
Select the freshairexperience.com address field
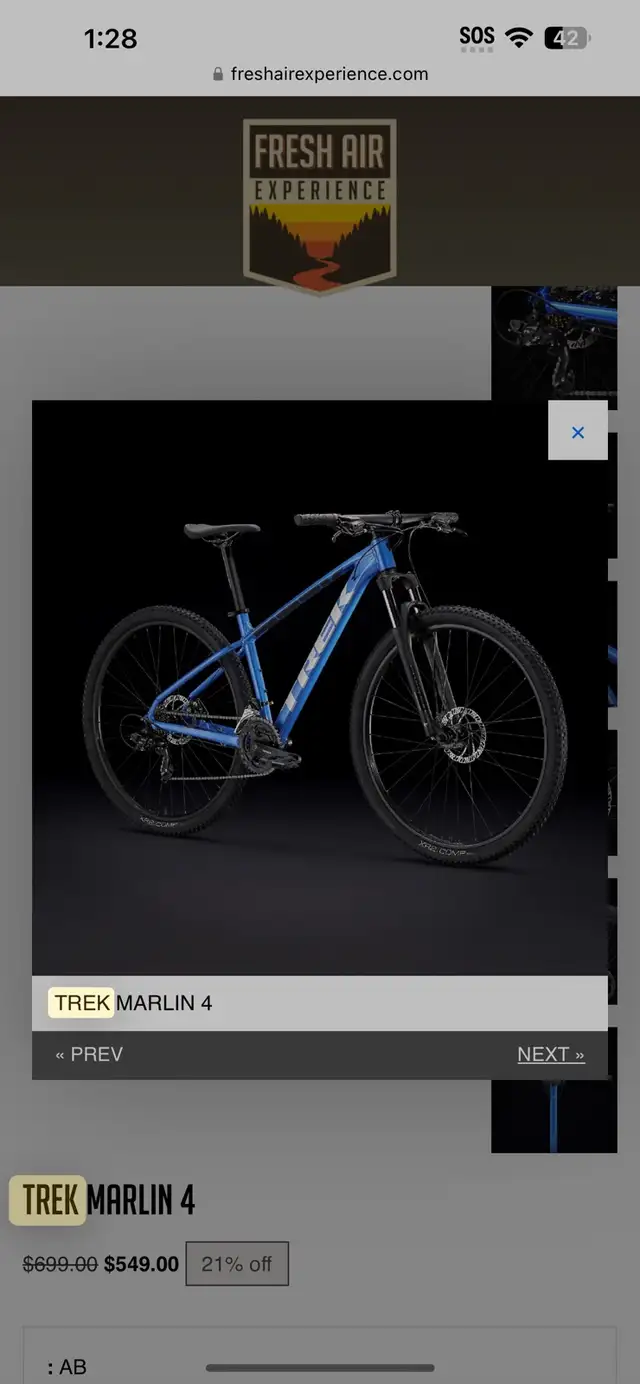[x=320, y=74]
